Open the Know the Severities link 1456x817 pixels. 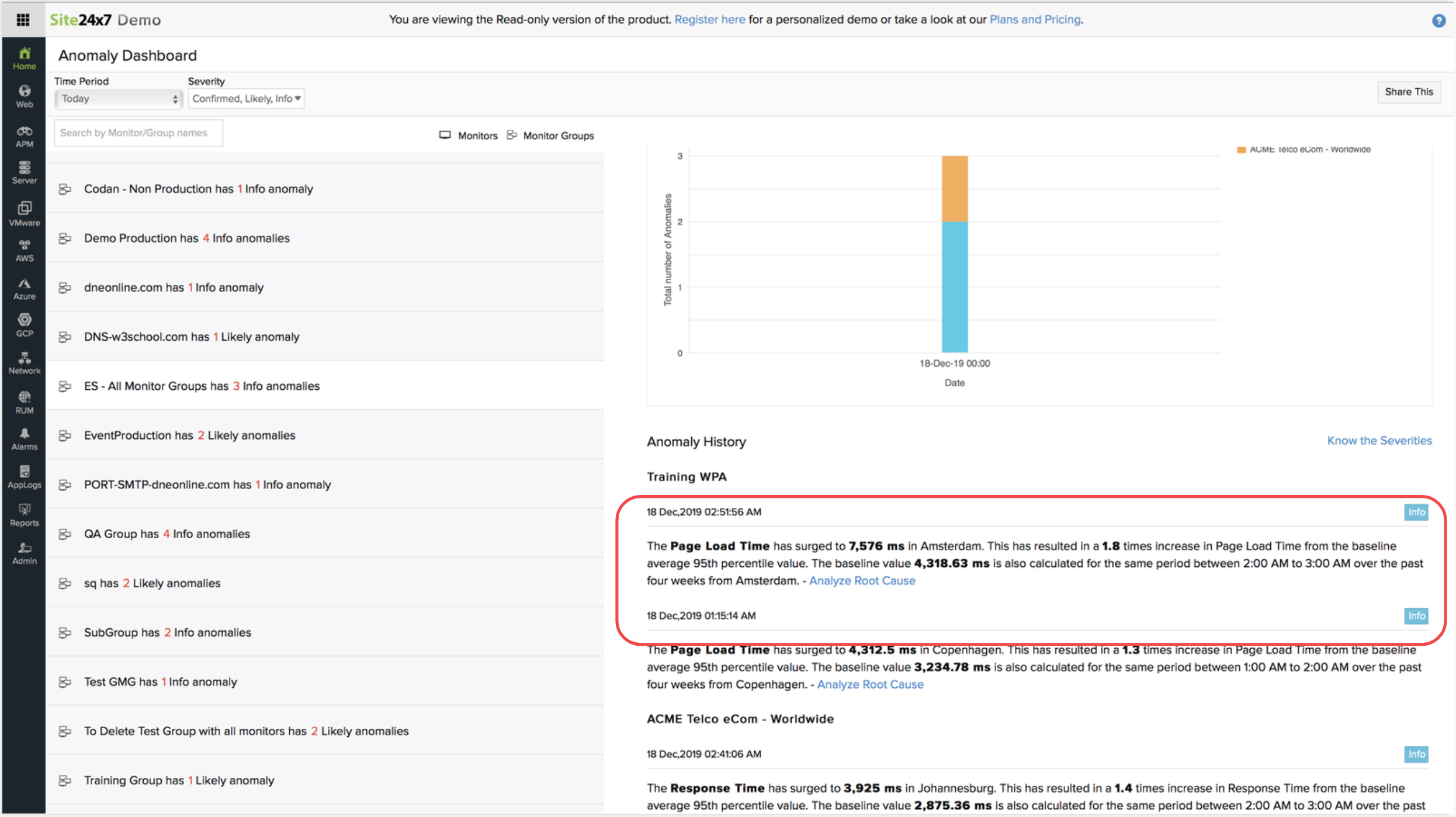(x=1379, y=441)
